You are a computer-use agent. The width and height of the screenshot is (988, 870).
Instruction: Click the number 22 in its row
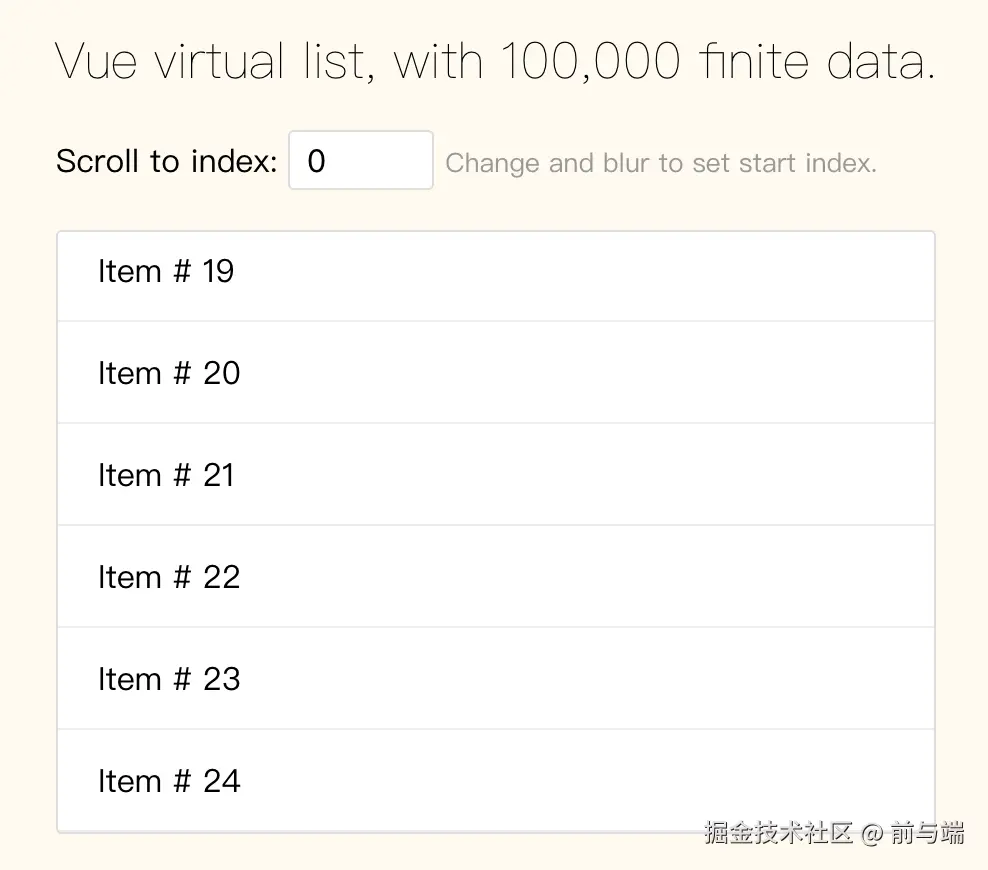(221, 577)
